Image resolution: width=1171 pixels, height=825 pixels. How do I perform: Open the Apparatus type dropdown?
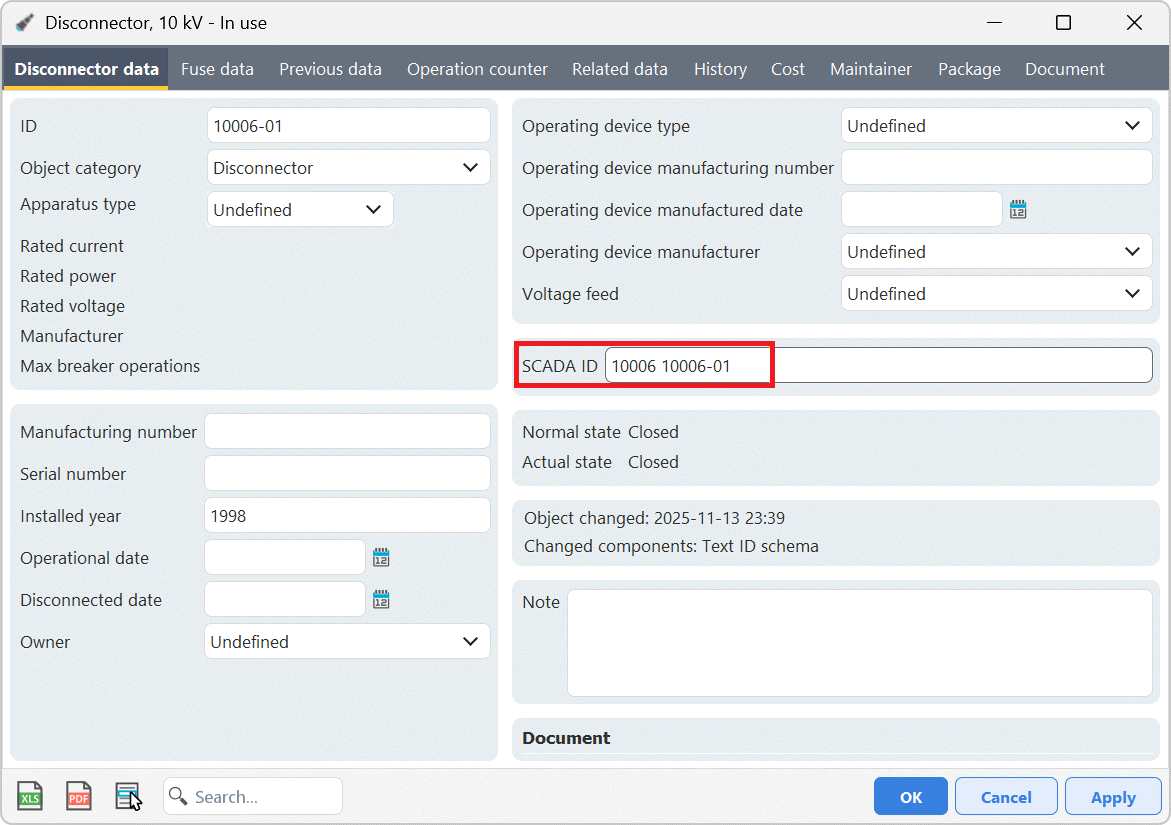pyautogui.click(x=373, y=210)
